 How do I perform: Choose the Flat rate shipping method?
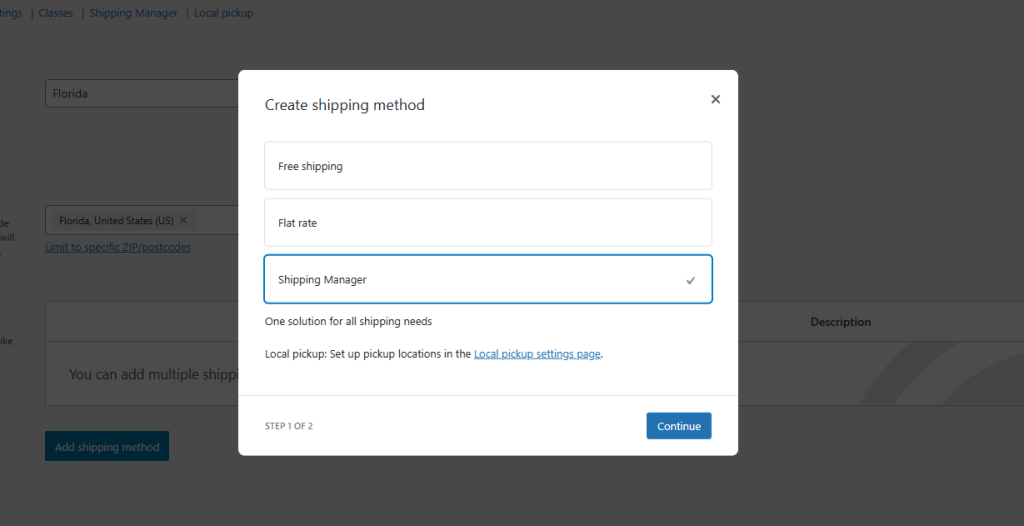487,223
